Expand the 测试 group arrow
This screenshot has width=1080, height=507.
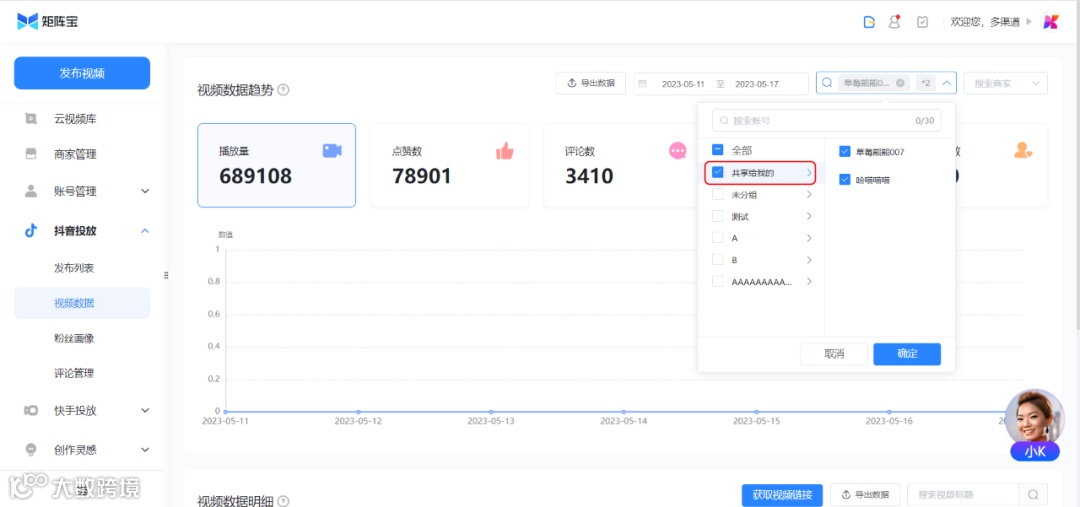click(x=809, y=216)
